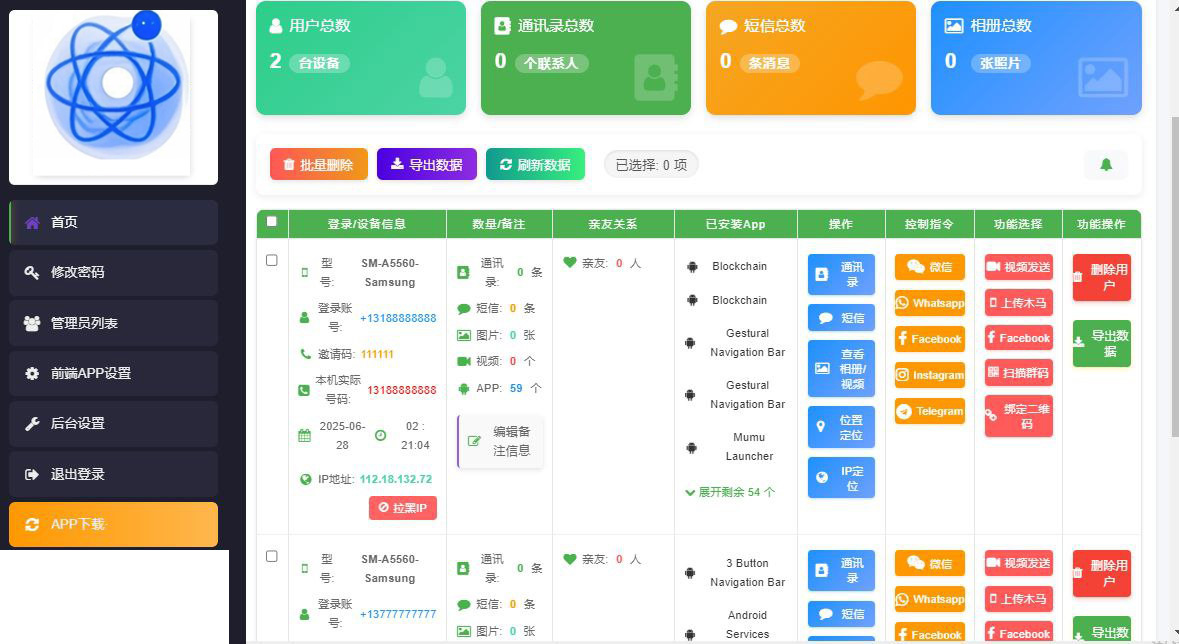Click the Instagram icon button

902,375
